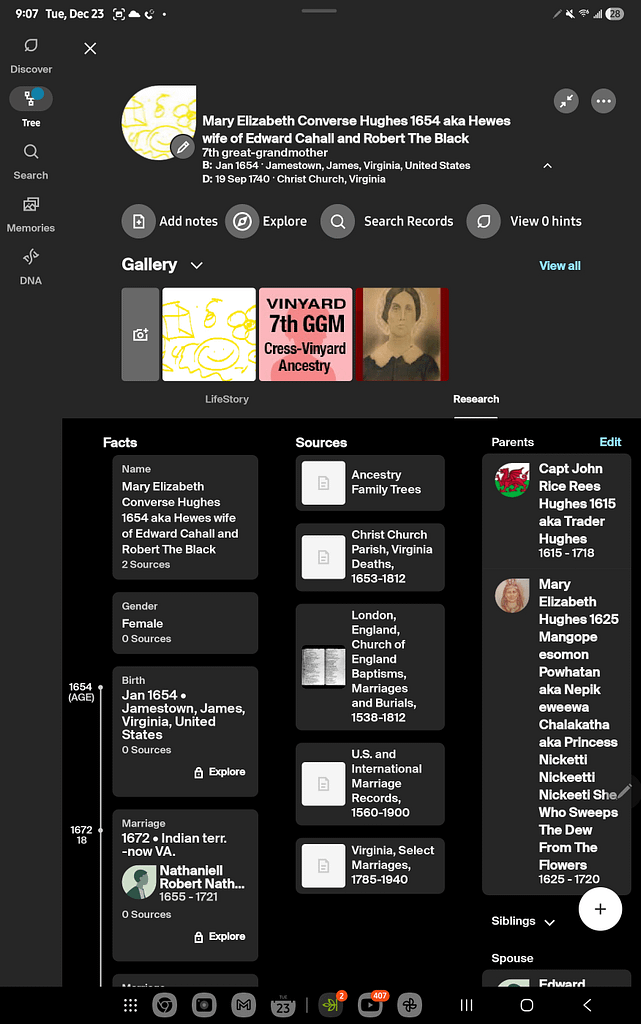Open the Search icon in sidebar
Image resolution: width=641 pixels, height=1024 pixels.
coord(31,160)
